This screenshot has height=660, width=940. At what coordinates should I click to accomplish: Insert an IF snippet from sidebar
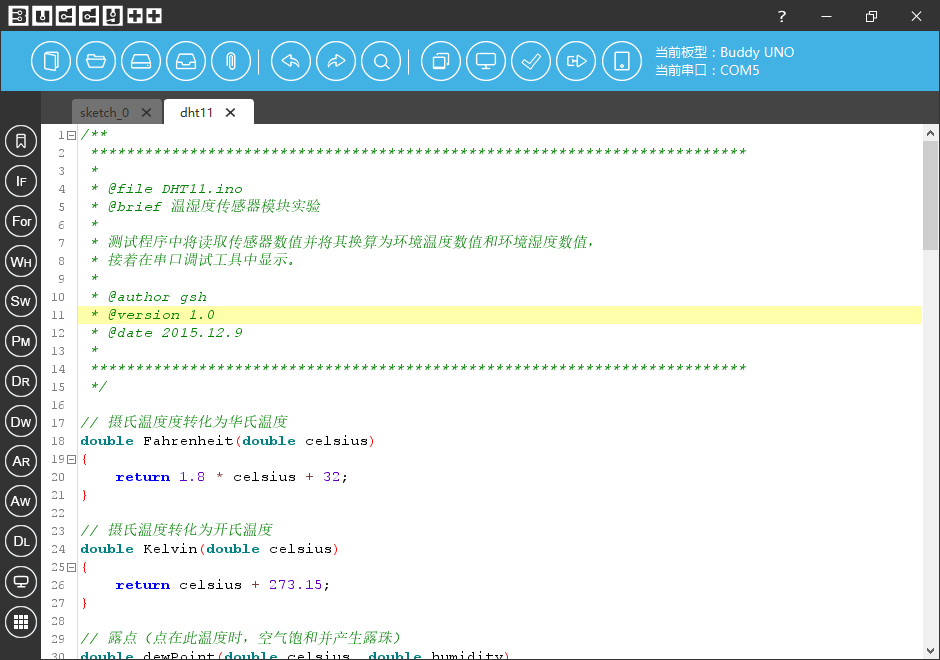(x=21, y=181)
